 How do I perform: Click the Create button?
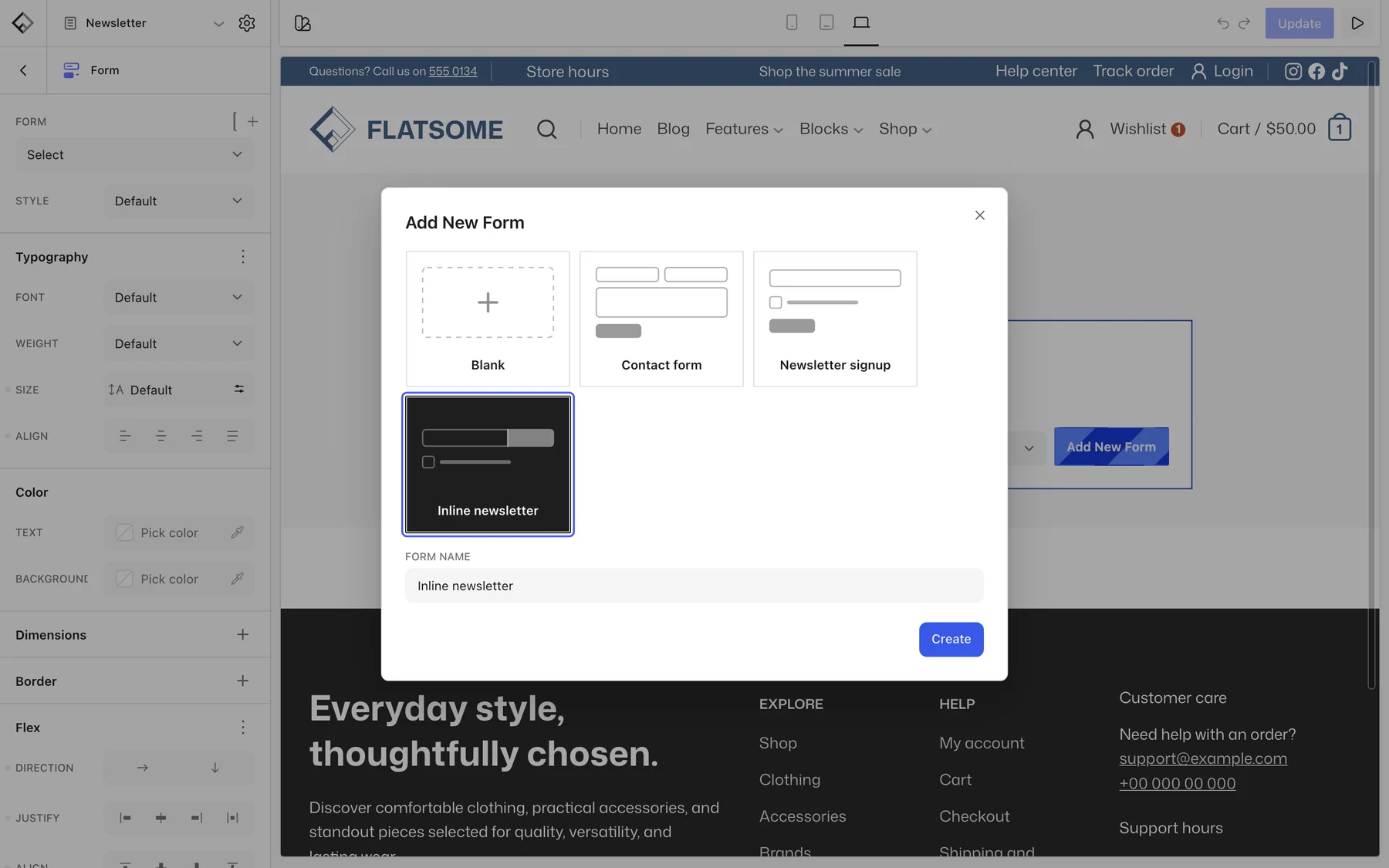pos(951,640)
